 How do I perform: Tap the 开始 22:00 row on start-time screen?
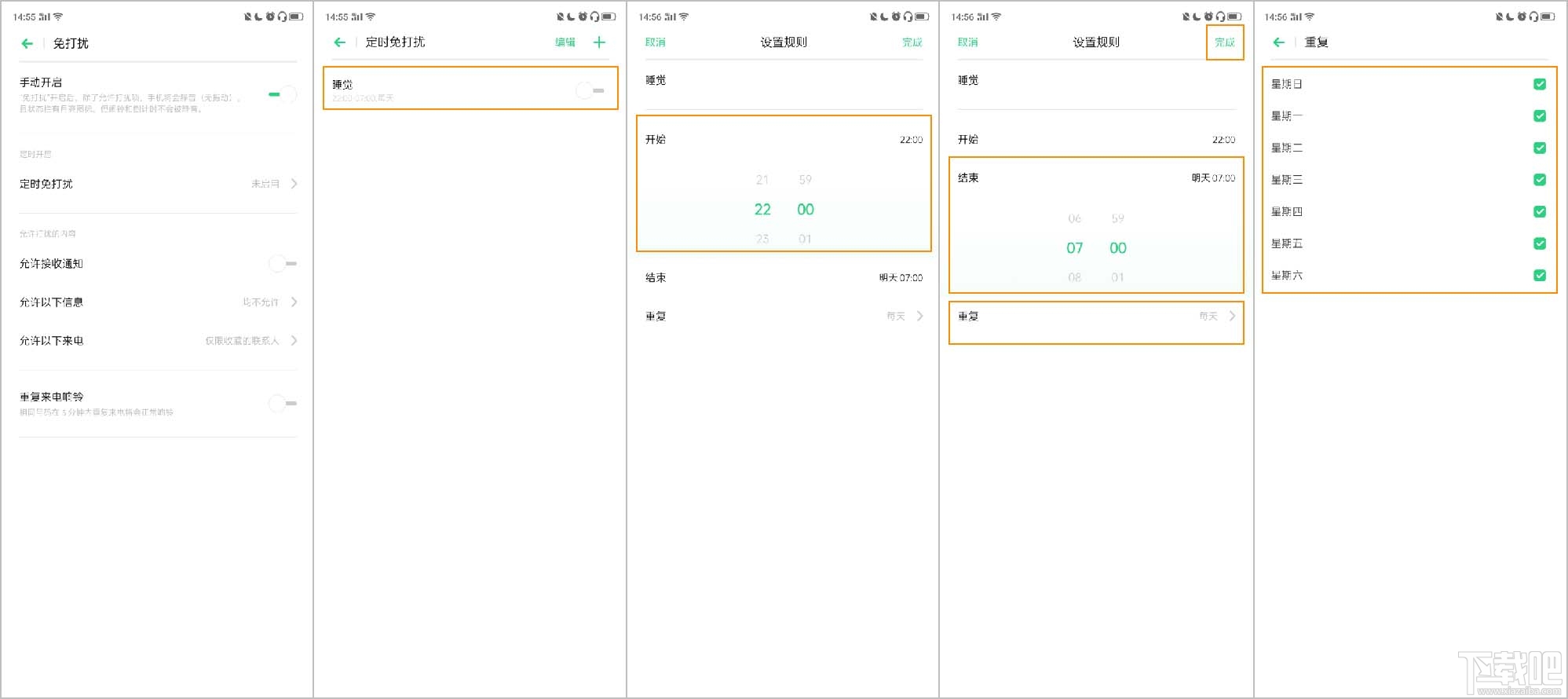pyautogui.click(x=784, y=140)
